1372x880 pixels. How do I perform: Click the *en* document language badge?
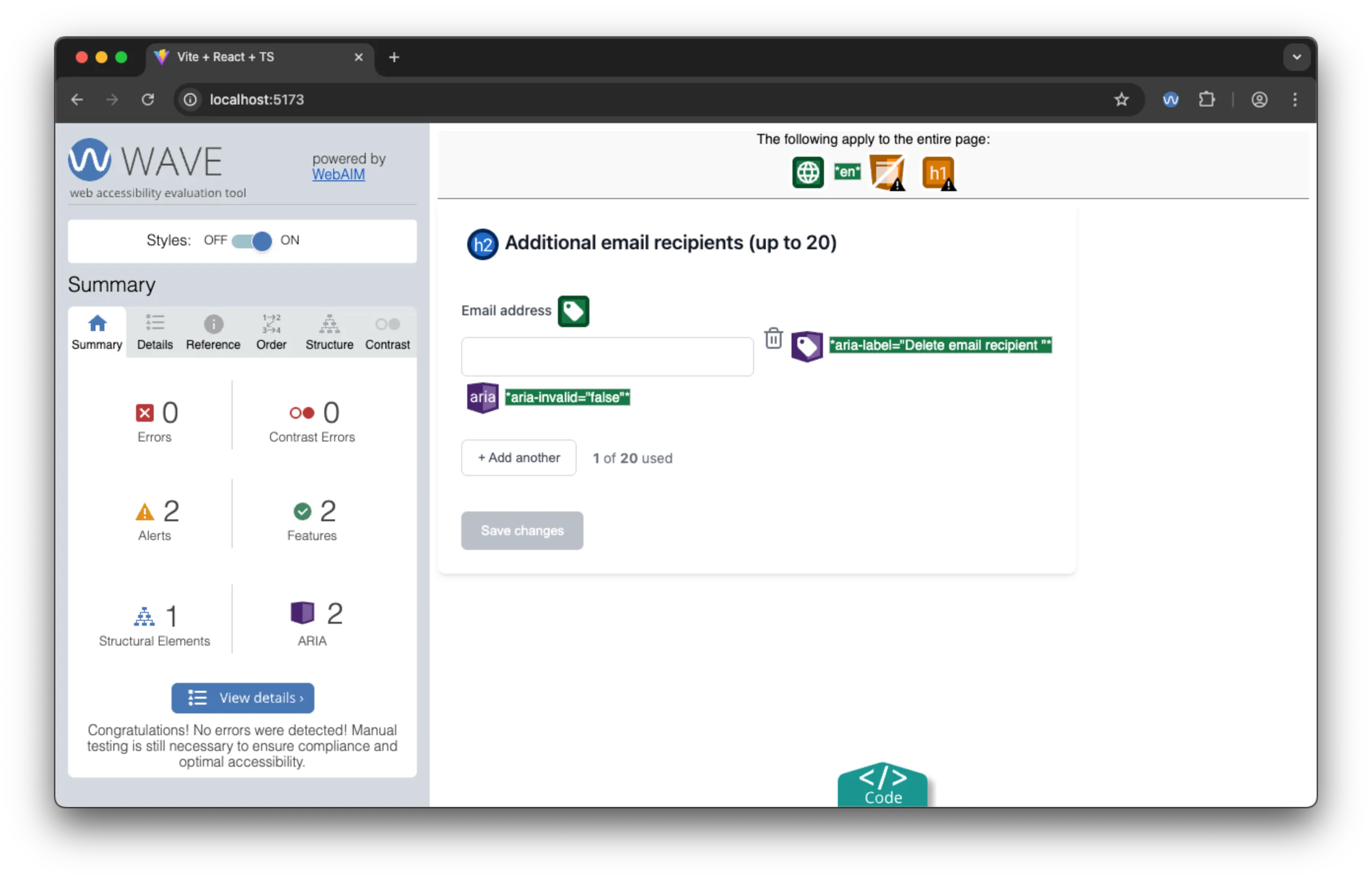[x=847, y=171]
